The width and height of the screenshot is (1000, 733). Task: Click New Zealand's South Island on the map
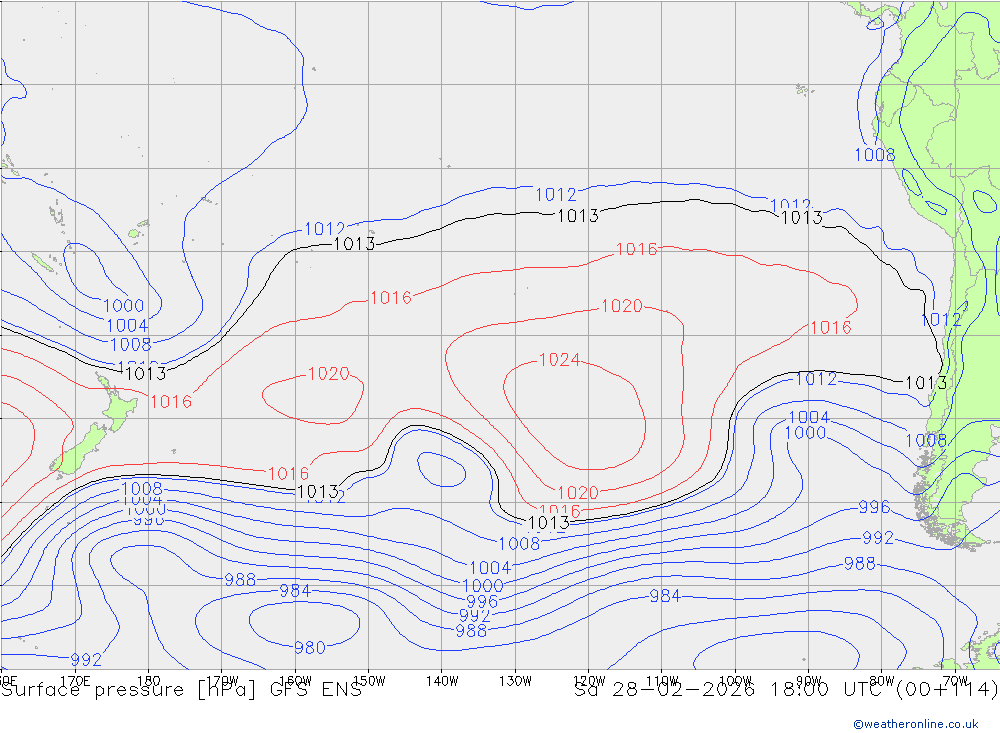79,449
